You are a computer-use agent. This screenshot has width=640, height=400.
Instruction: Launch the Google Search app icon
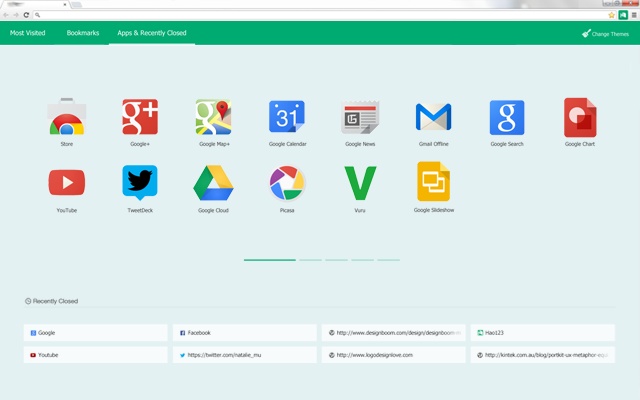(x=507, y=117)
